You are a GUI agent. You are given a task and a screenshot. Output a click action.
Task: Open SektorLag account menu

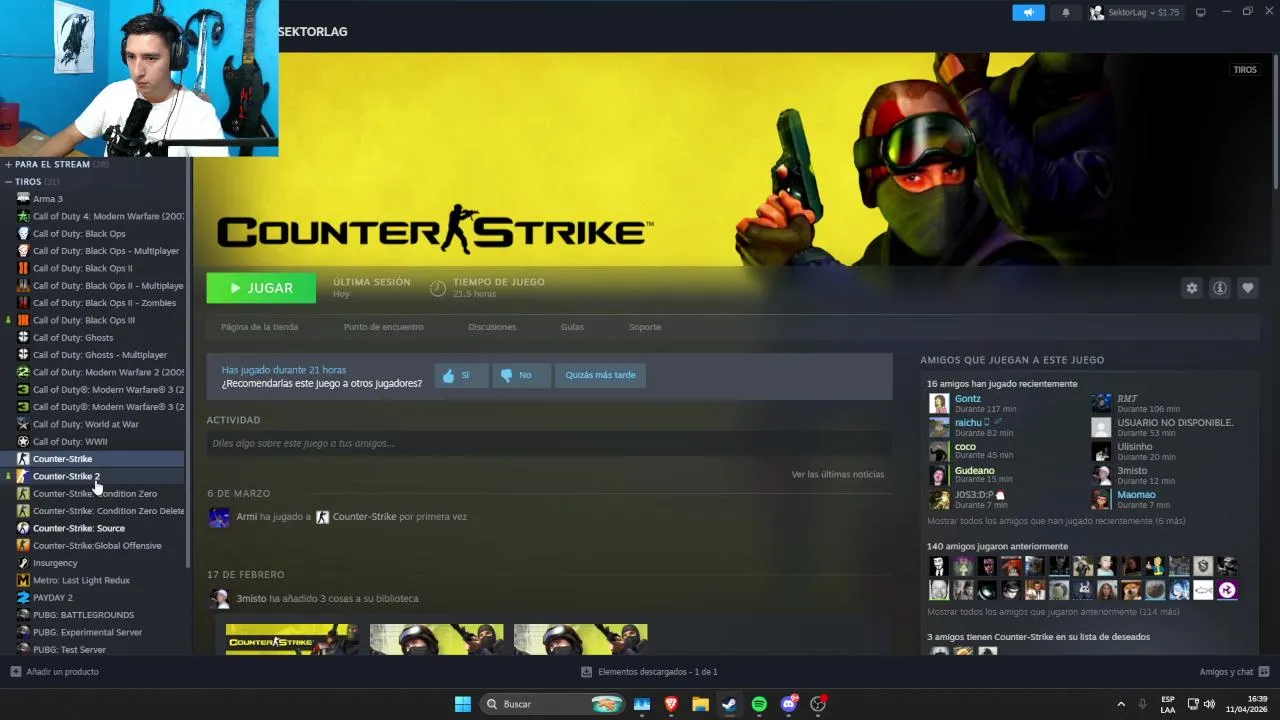coord(1134,12)
